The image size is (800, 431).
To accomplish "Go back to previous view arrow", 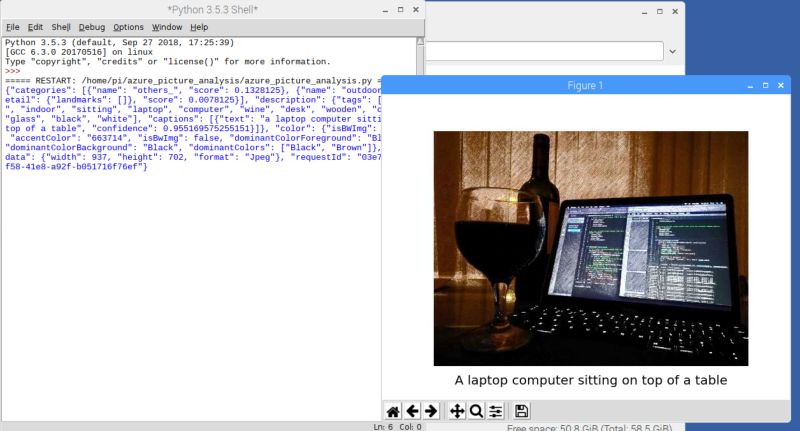I will [412, 411].
